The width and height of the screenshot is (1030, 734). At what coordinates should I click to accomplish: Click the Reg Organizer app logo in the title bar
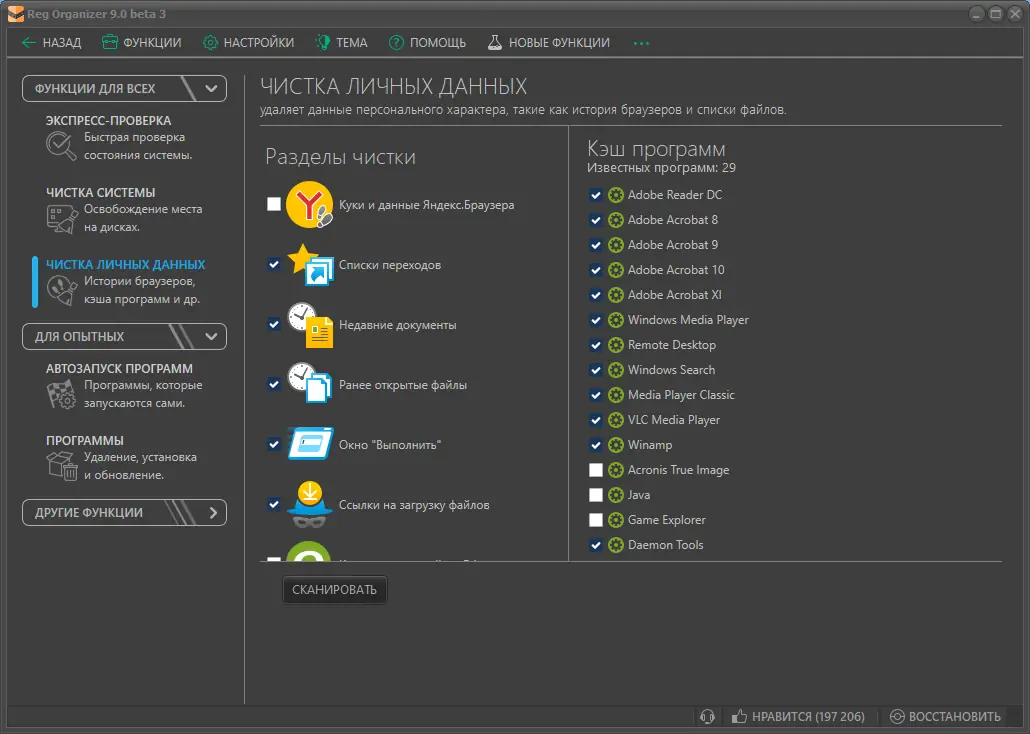pos(16,14)
